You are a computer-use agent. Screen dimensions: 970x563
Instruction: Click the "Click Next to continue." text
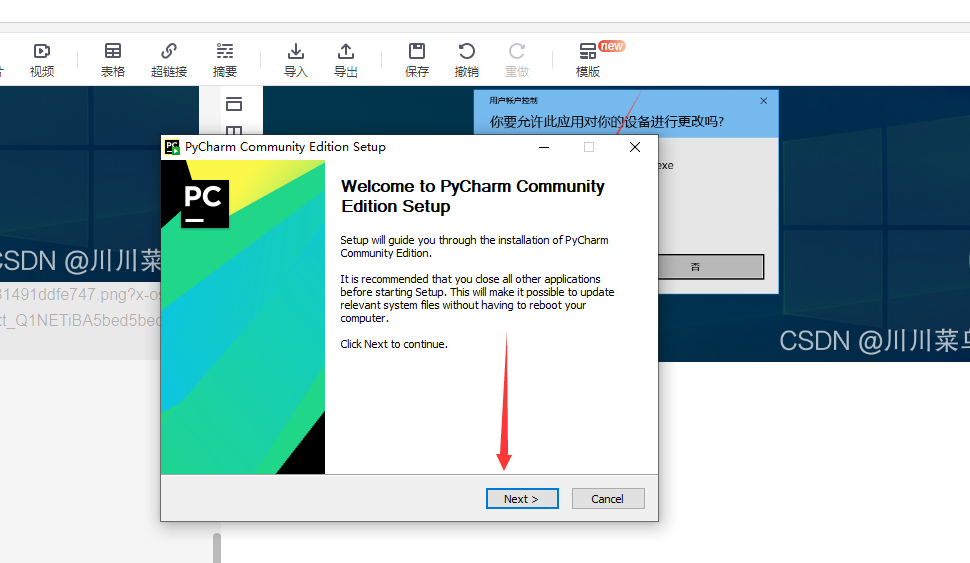[x=394, y=344]
